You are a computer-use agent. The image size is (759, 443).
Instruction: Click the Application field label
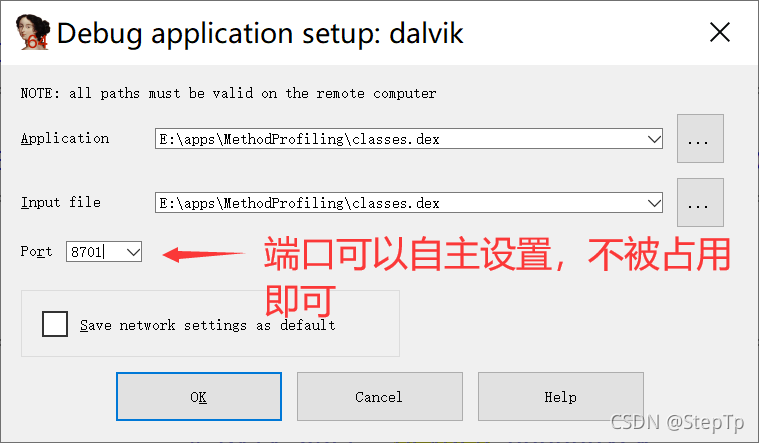(65, 138)
